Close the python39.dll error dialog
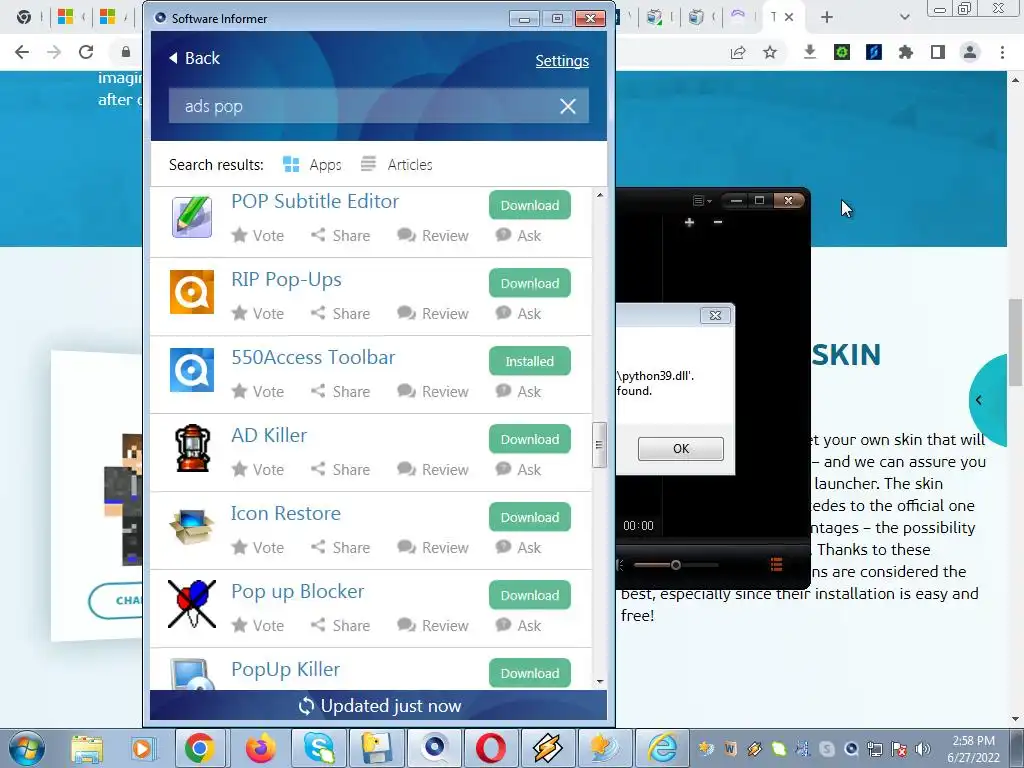 point(715,315)
